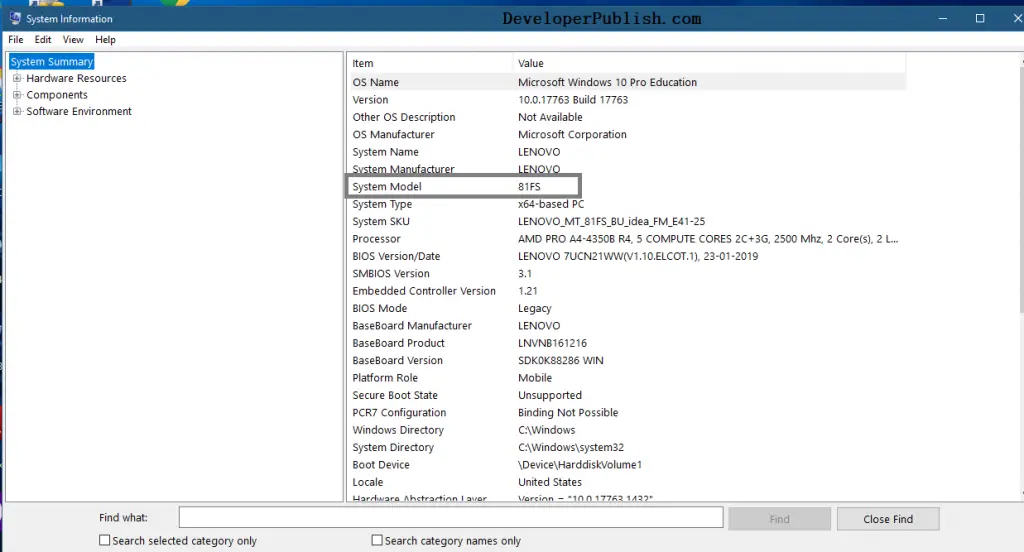Click the SDK0K88286 WIN value
Screen dimensions: 1024x552
(x=560, y=361)
